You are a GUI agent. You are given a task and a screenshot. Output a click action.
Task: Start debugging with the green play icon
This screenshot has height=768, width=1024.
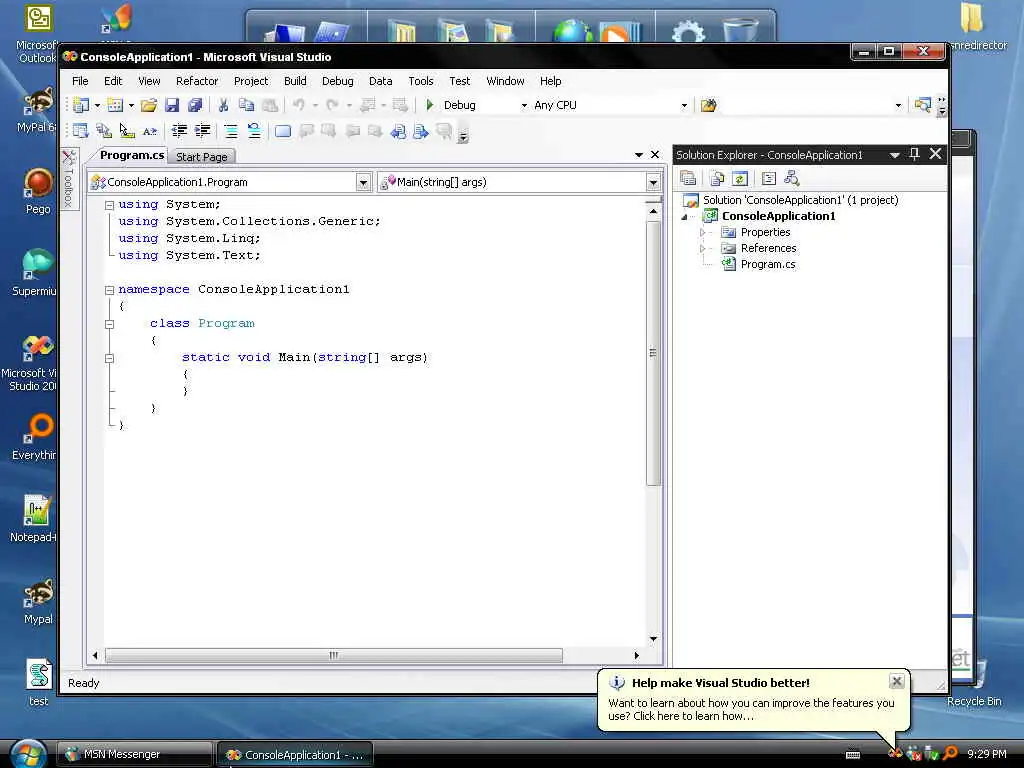coord(430,105)
